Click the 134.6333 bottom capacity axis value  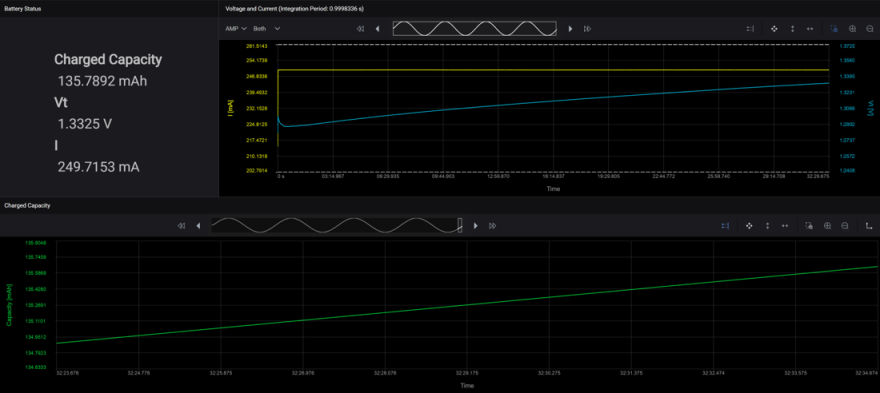(x=35, y=368)
